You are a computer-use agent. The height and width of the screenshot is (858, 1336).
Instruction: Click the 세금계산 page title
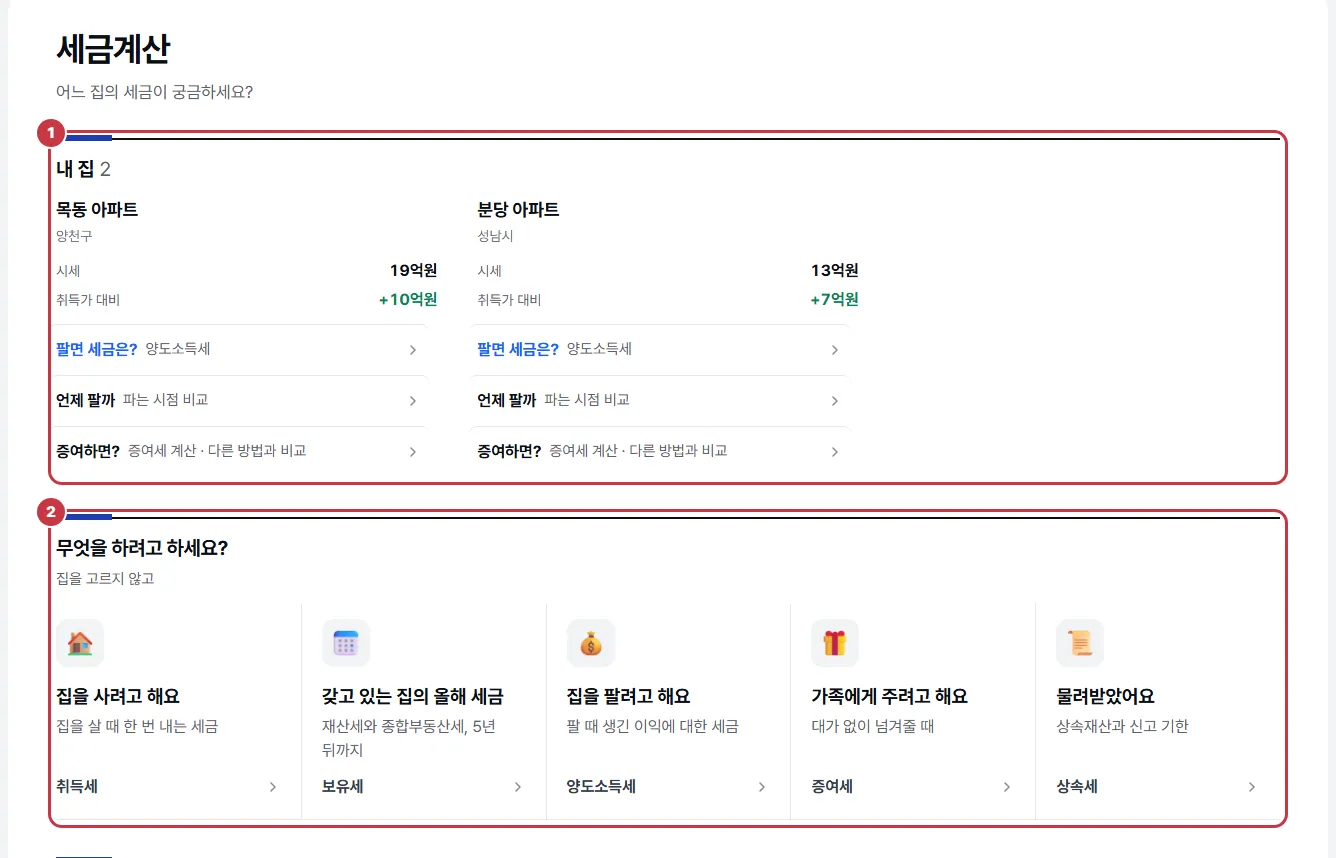coord(113,49)
